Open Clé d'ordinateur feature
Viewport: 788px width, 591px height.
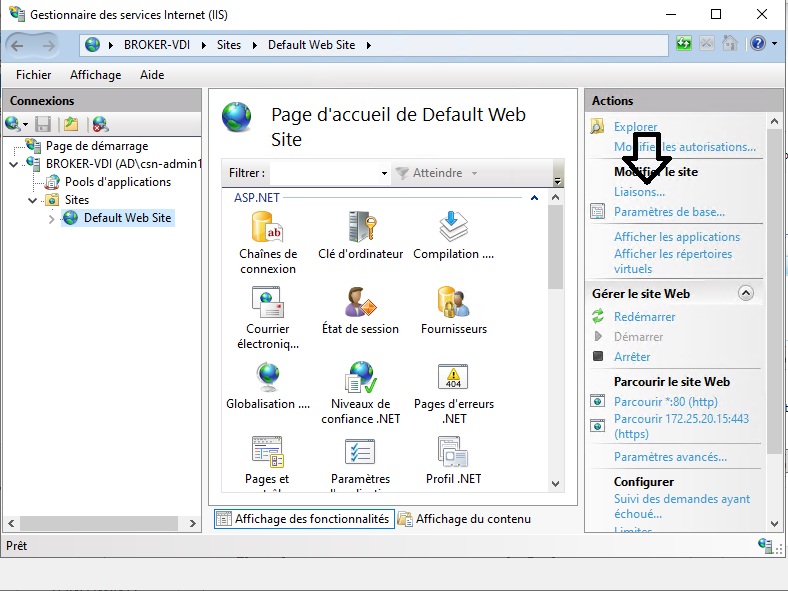(x=360, y=235)
